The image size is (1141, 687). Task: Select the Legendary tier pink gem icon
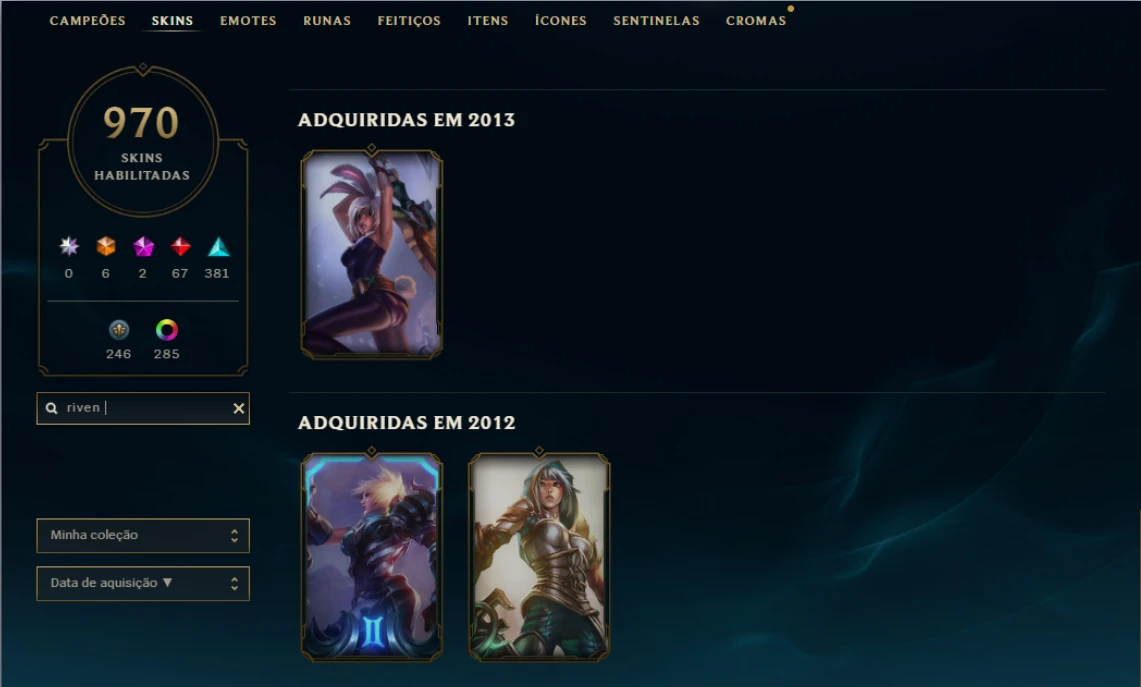[x=143, y=247]
